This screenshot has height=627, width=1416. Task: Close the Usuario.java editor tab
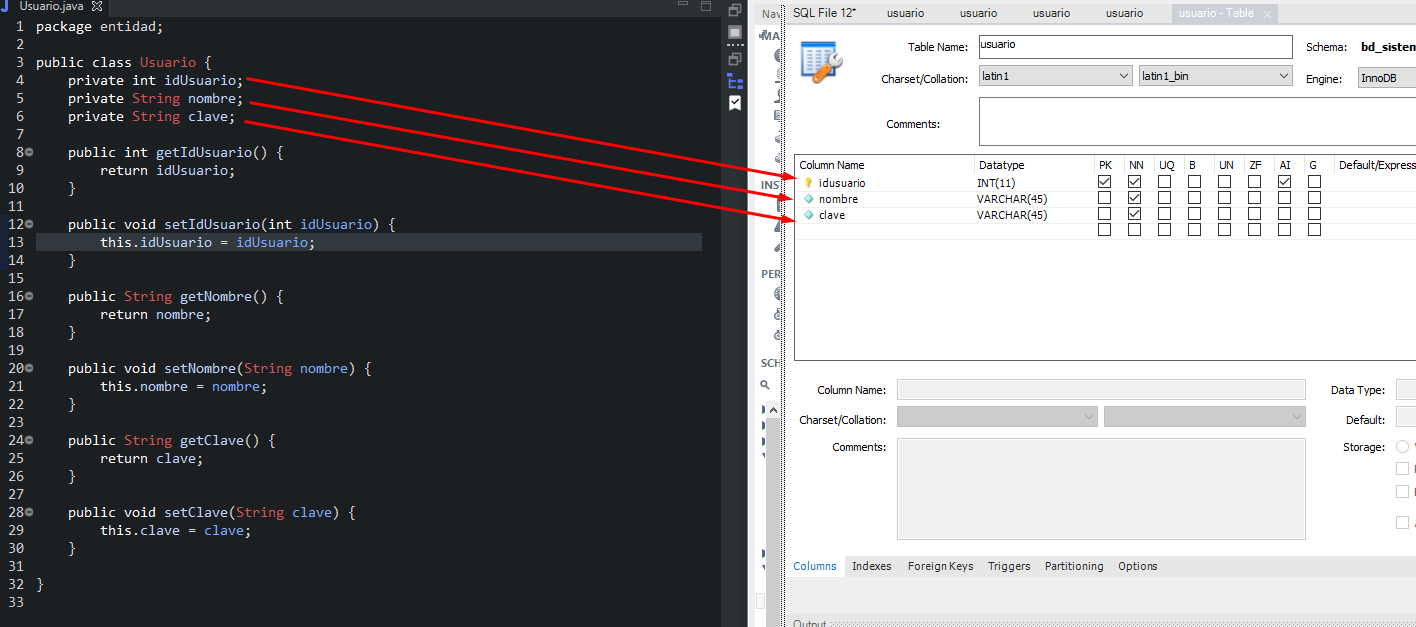(x=97, y=6)
